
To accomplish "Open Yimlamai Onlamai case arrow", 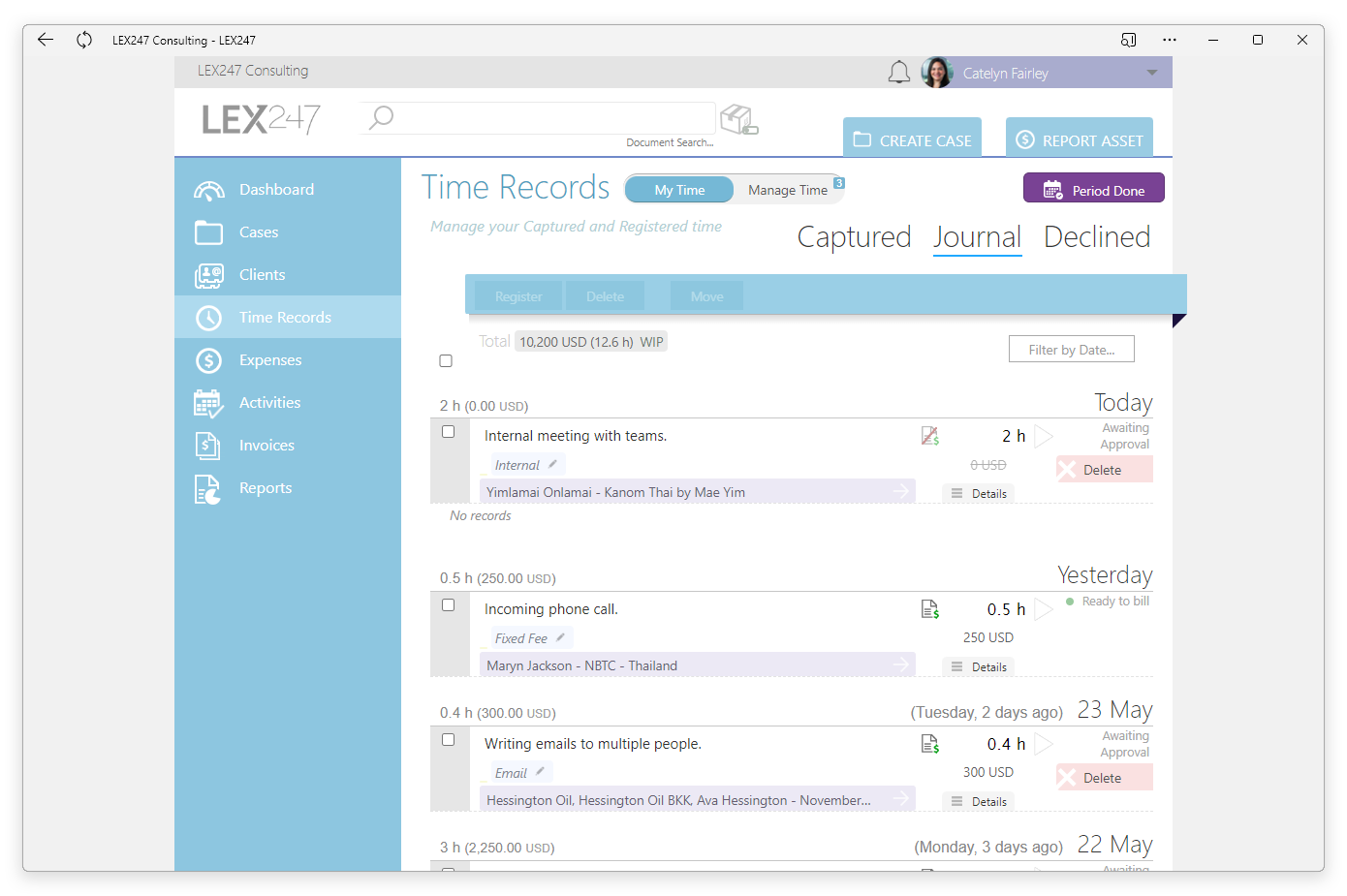I will pos(901,491).
